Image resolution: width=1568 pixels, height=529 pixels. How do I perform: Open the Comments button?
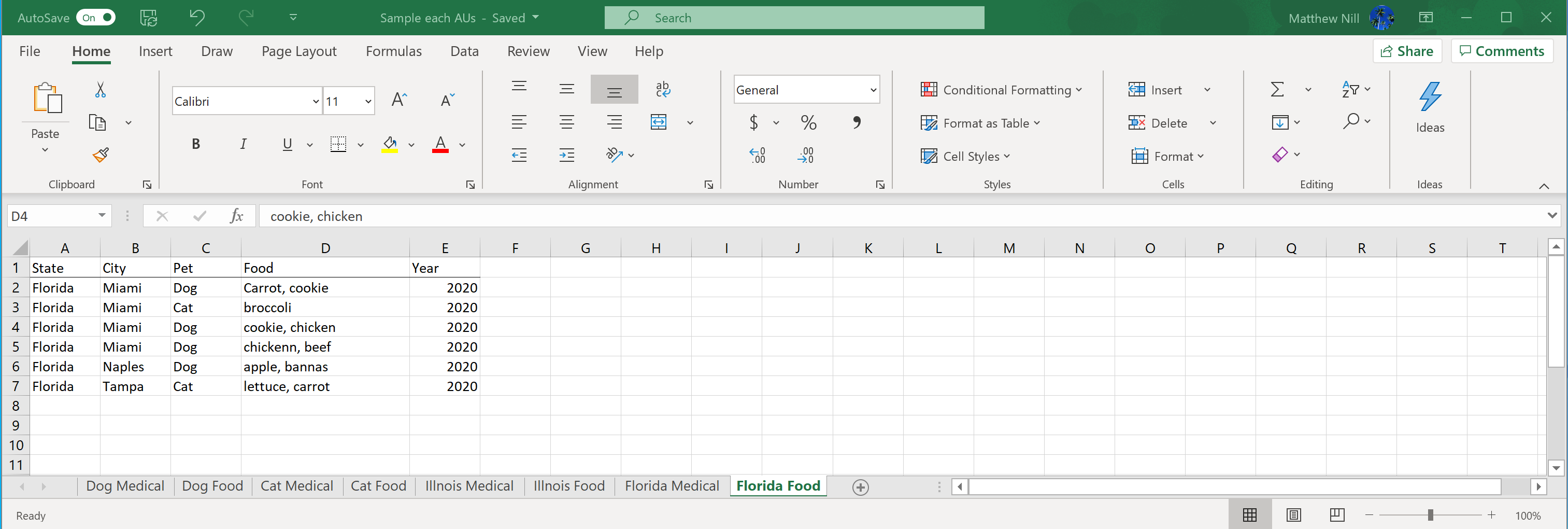click(x=1502, y=51)
